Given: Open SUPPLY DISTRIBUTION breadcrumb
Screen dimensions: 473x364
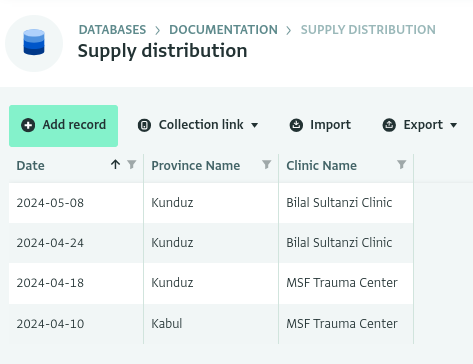Looking at the screenshot, I should 368,30.
